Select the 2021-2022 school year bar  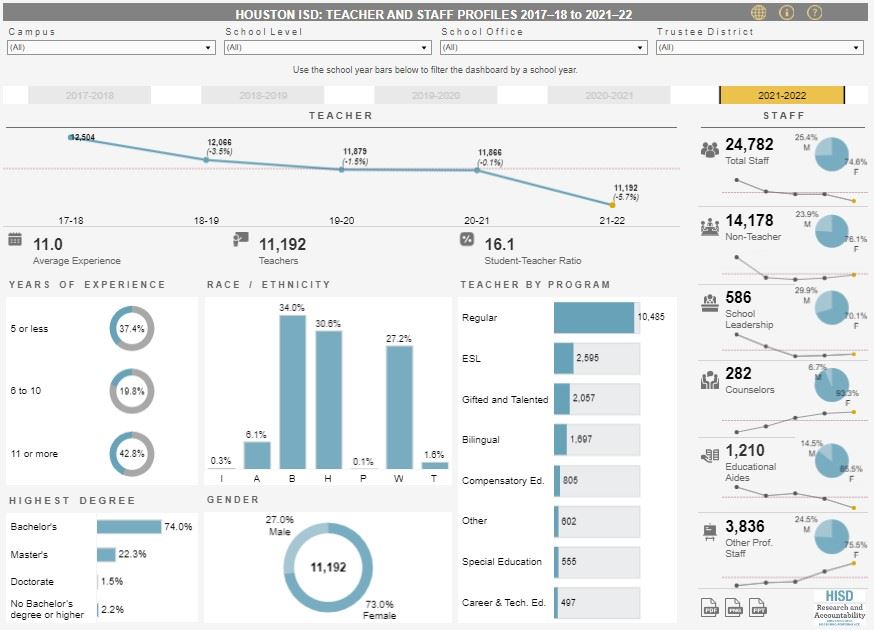click(x=782, y=95)
